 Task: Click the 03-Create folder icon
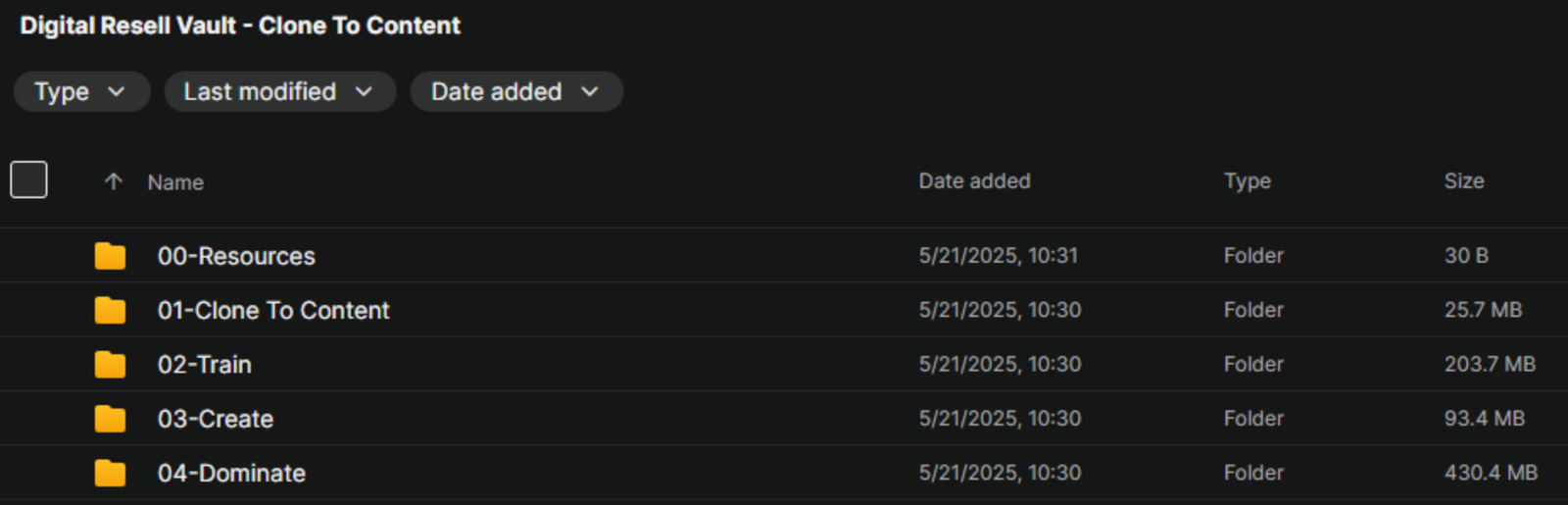pyautogui.click(x=110, y=419)
